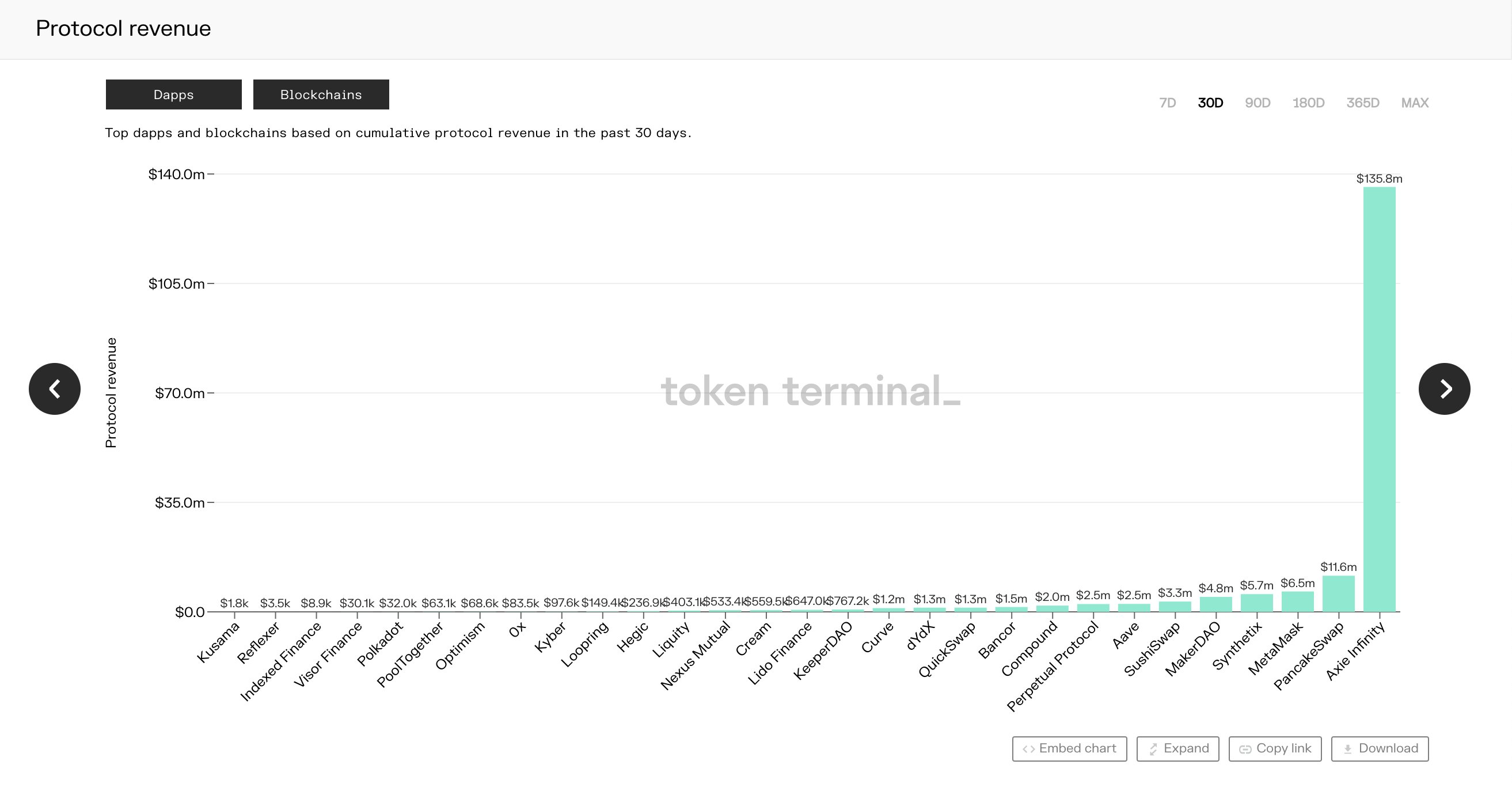Click the Lido Finance axis label
1512x787 pixels.
pyautogui.click(x=780, y=654)
